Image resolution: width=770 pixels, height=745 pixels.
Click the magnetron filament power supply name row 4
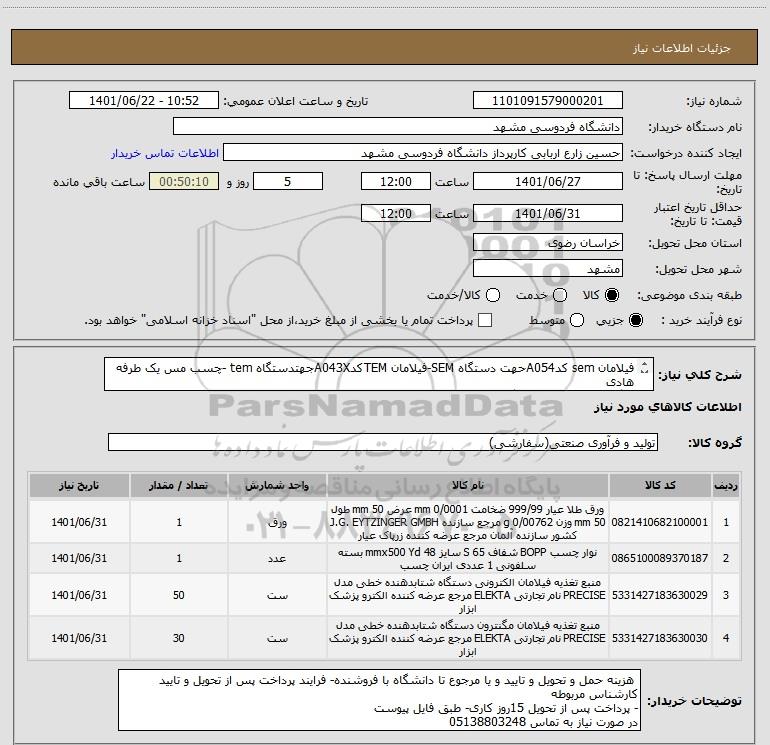tap(468, 638)
